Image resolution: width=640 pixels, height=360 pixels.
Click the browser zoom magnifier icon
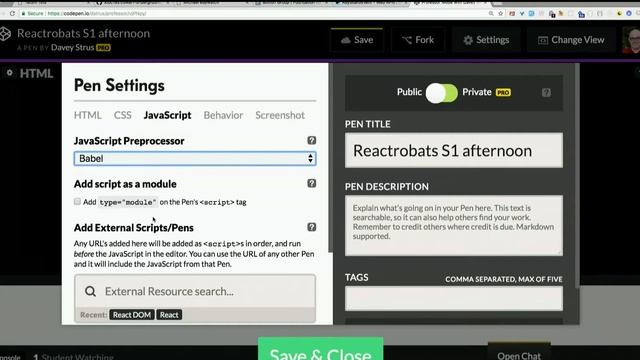click(491, 13)
